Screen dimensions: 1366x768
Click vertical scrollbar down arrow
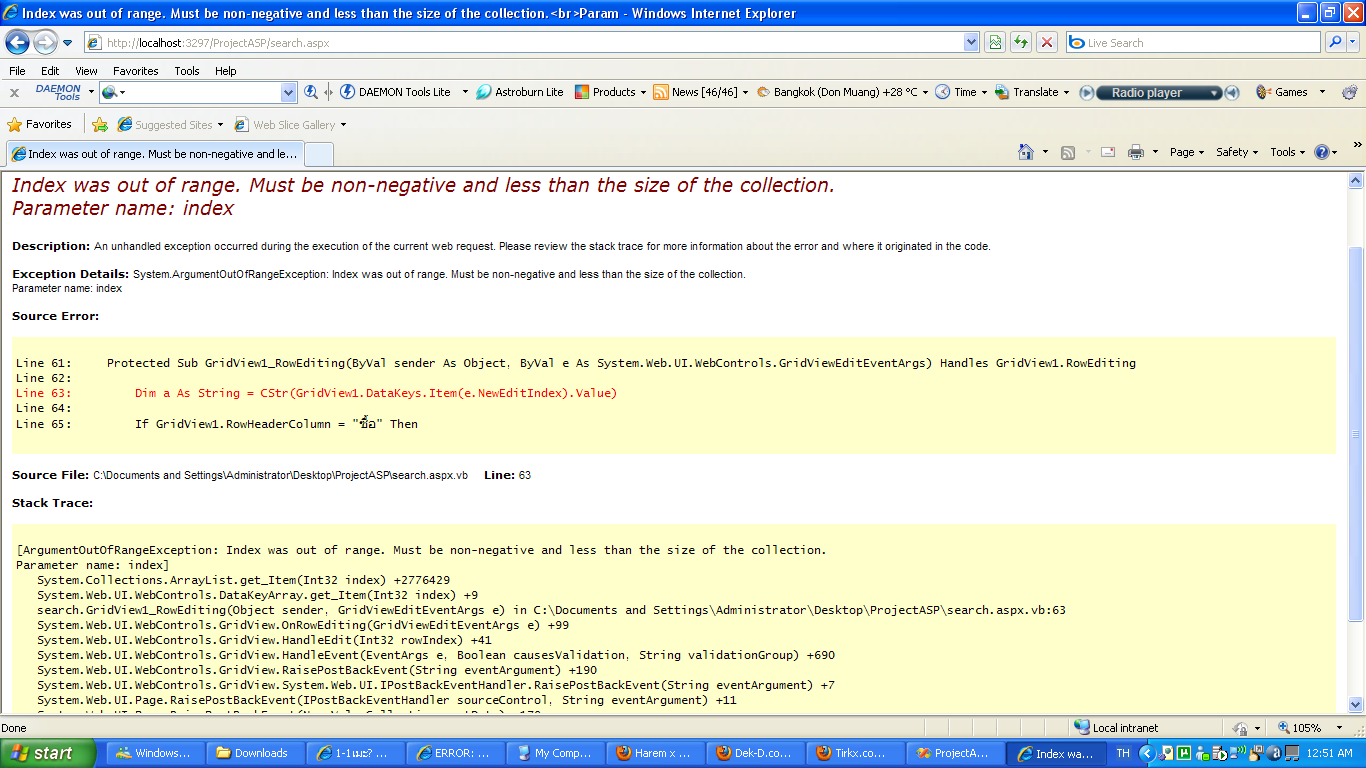pos(1356,704)
